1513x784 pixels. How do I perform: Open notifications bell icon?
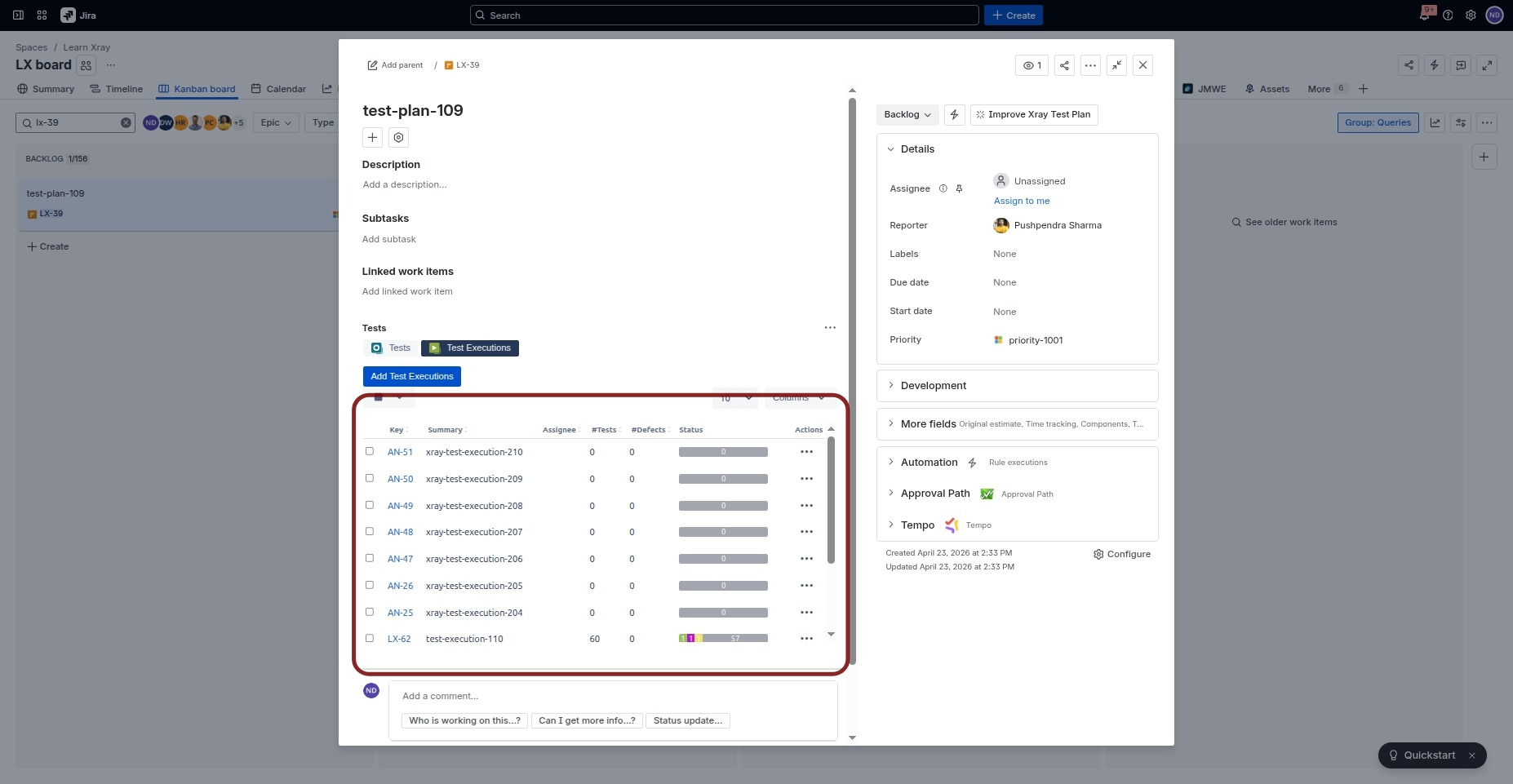(x=1424, y=15)
